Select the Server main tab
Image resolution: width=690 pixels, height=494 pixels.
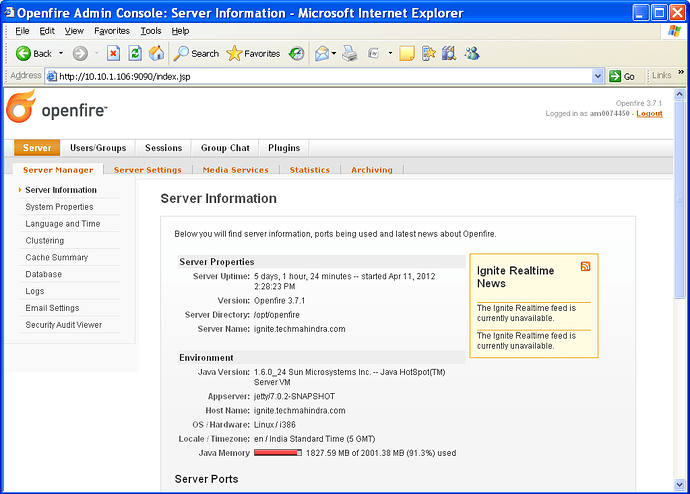tap(37, 148)
